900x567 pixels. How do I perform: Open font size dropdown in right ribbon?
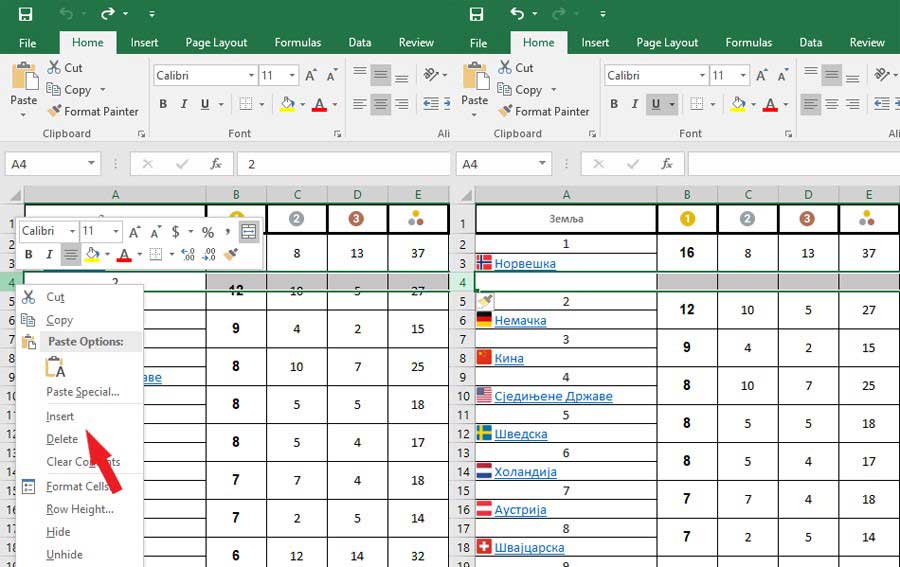[x=743, y=75]
